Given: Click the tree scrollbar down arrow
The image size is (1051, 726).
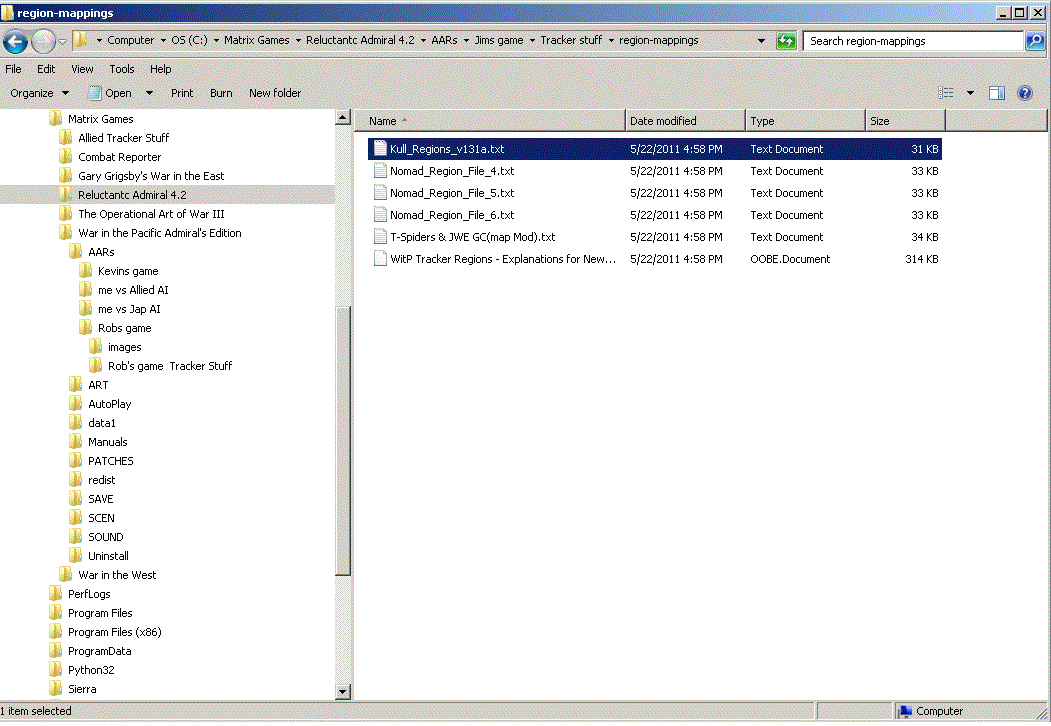Looking at the screenshot, I should pos(343,692).
